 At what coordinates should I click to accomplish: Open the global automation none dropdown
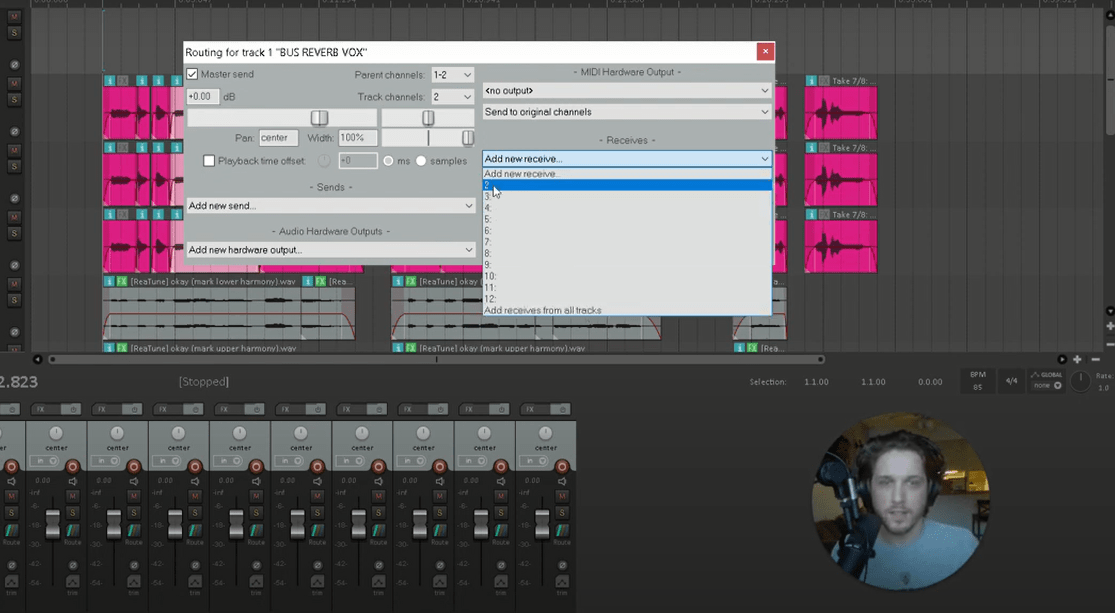pos(1047,385)
